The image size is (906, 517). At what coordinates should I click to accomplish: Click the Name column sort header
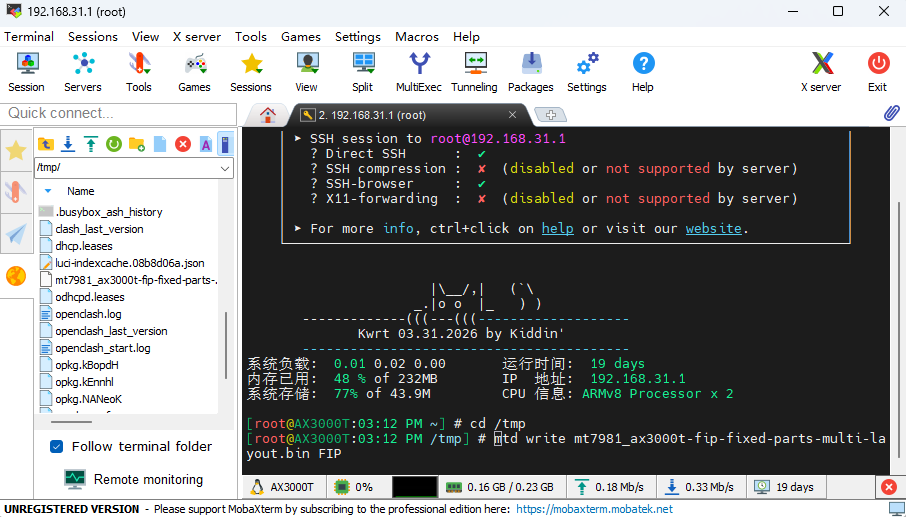[80, 191]
